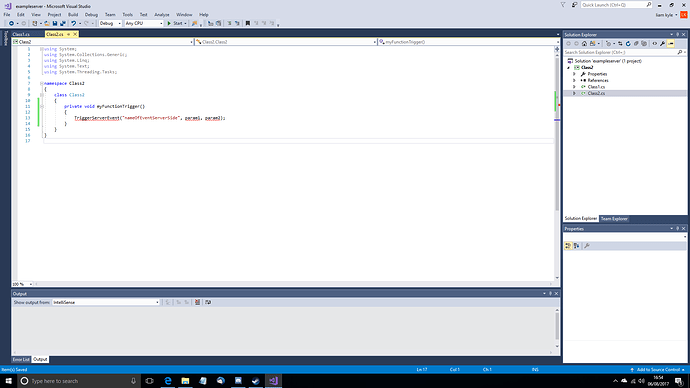690x388 pixels.
Task: Switch to the Team Explorer tab
Action: pos(614,219)
